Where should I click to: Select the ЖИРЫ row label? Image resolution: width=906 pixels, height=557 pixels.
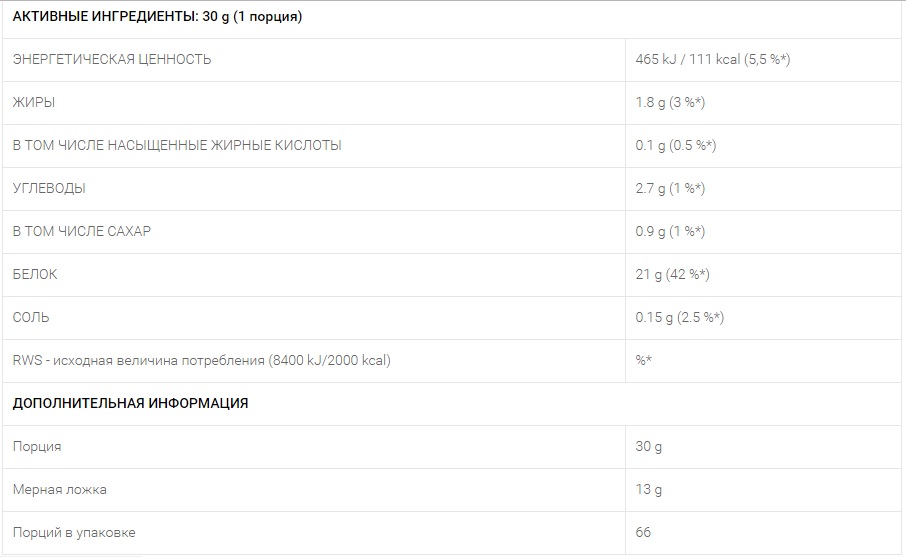point(34,102)
